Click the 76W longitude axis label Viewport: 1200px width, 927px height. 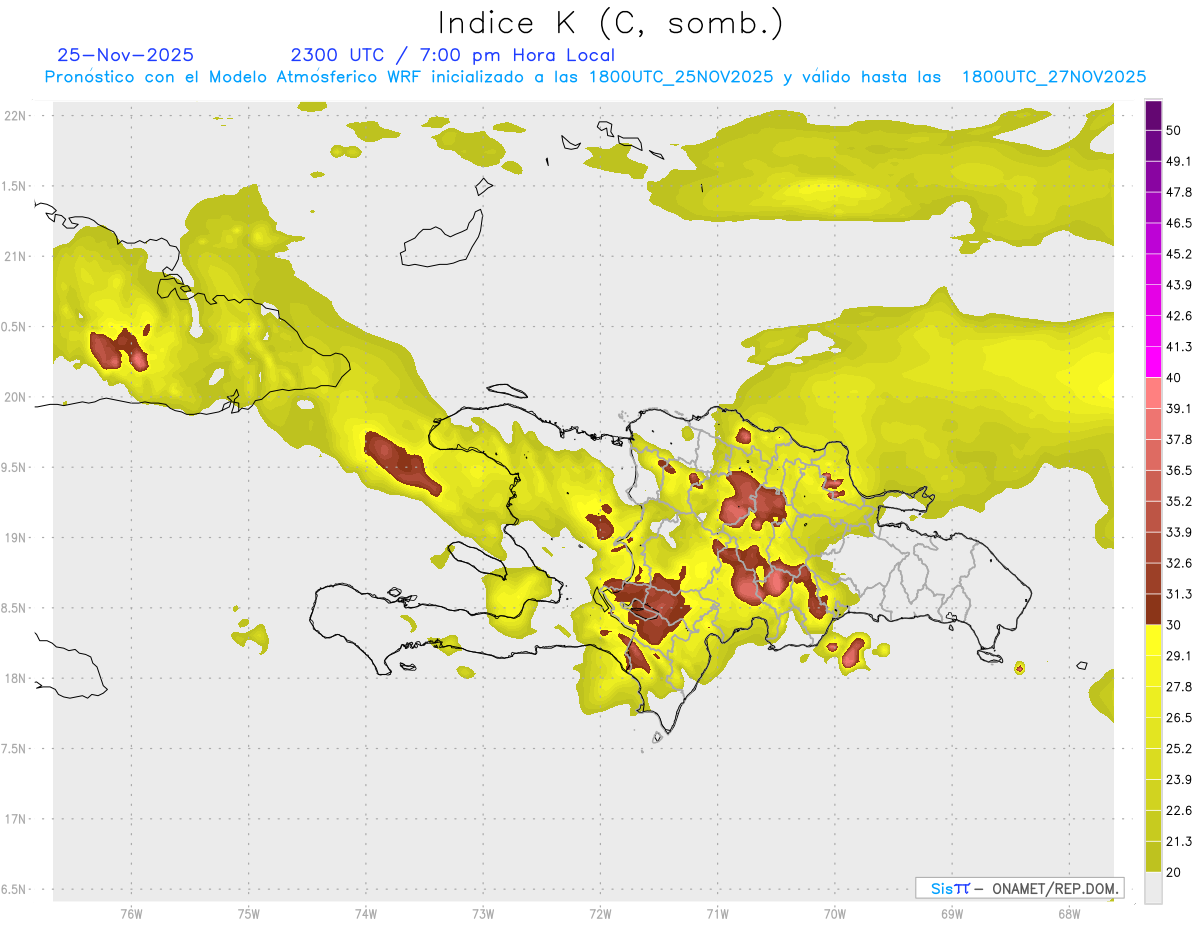(x=131, y=913)
